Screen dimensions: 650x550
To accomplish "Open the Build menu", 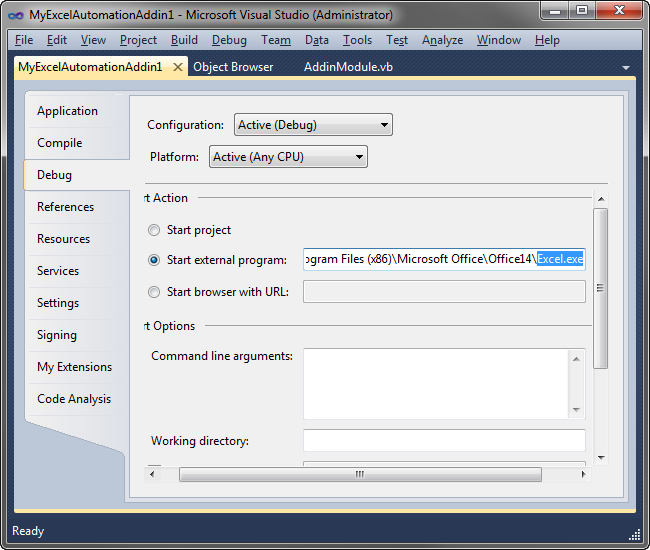I will click(184, 40).
